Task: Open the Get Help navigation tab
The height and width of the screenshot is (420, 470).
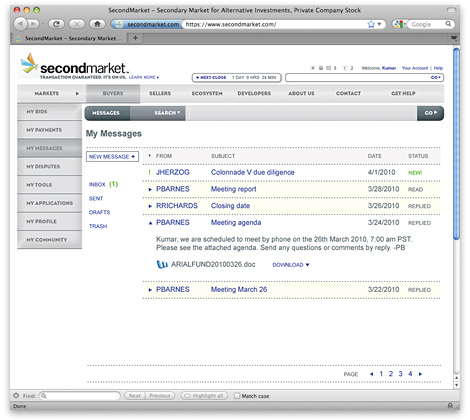Action: [x=403, y=93]
